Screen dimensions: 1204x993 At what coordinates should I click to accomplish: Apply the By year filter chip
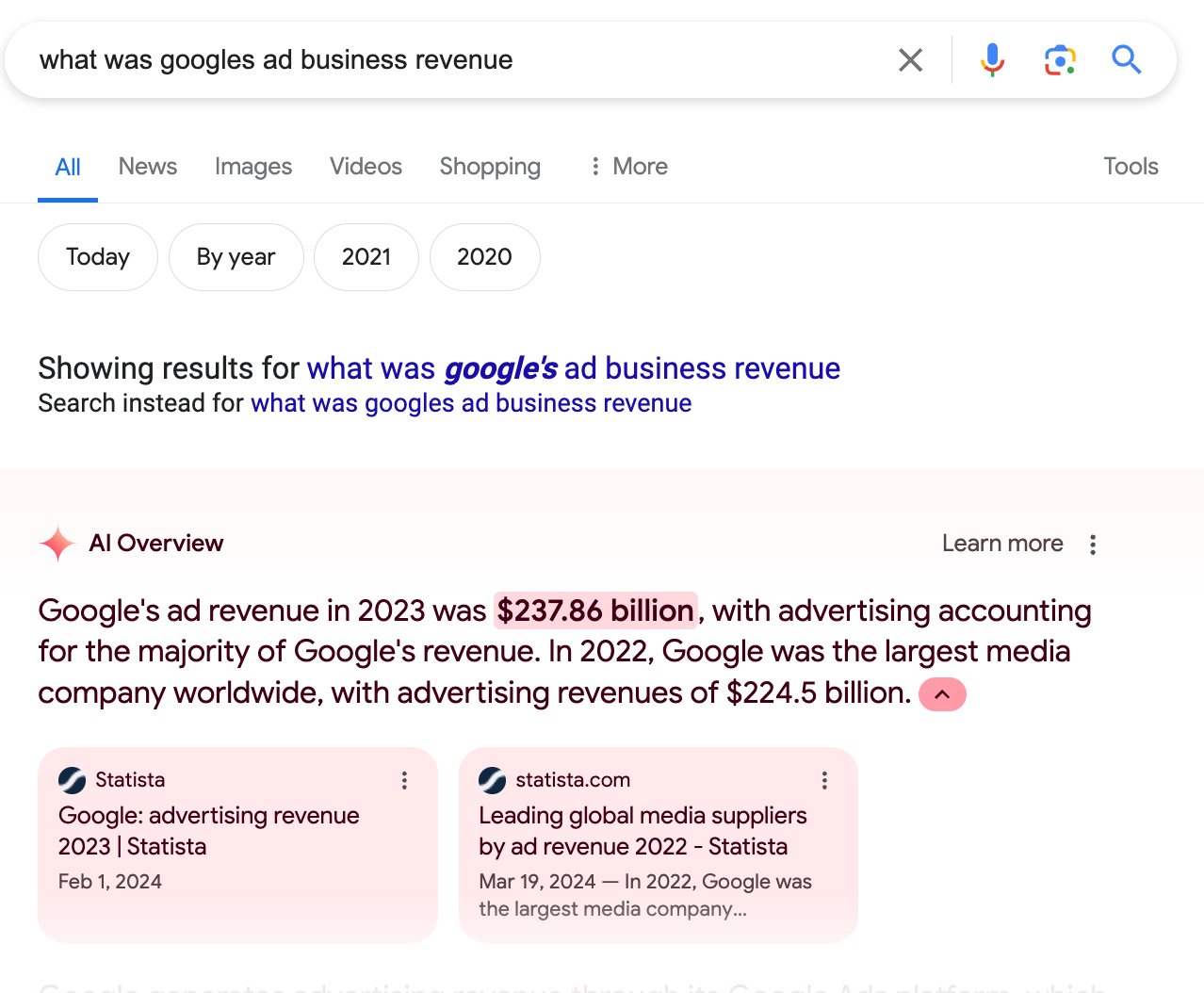point(236,257)
